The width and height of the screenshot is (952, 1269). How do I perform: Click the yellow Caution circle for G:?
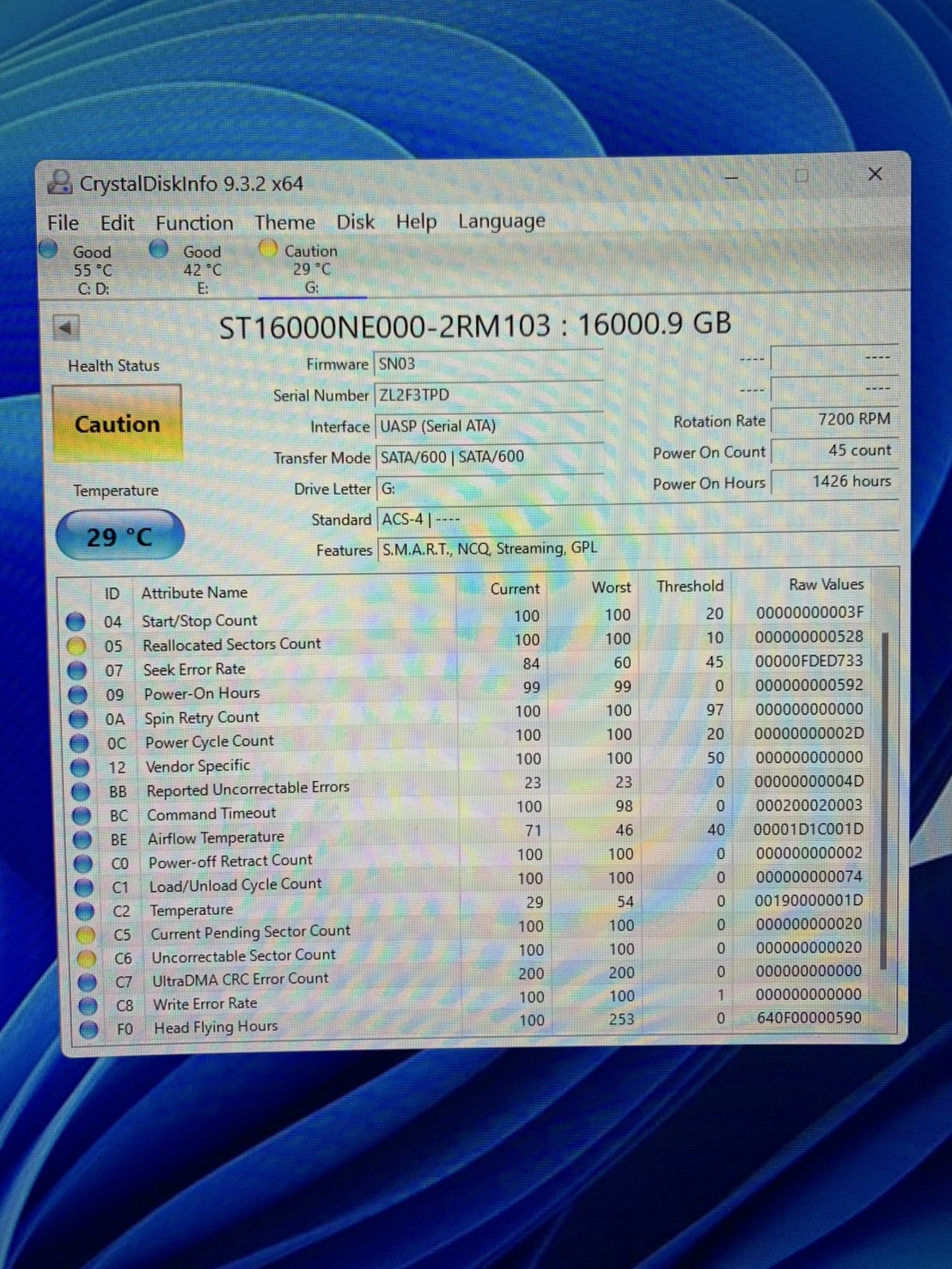[x=268, y=248]
